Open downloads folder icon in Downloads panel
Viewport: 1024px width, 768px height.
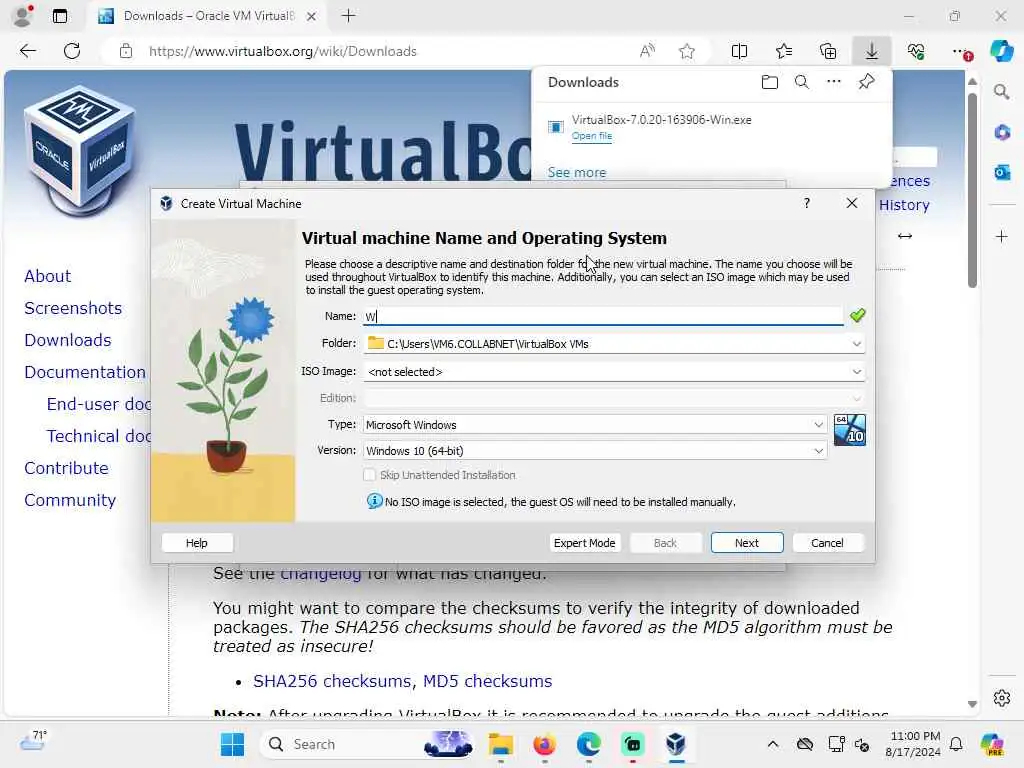coord(770,82)
